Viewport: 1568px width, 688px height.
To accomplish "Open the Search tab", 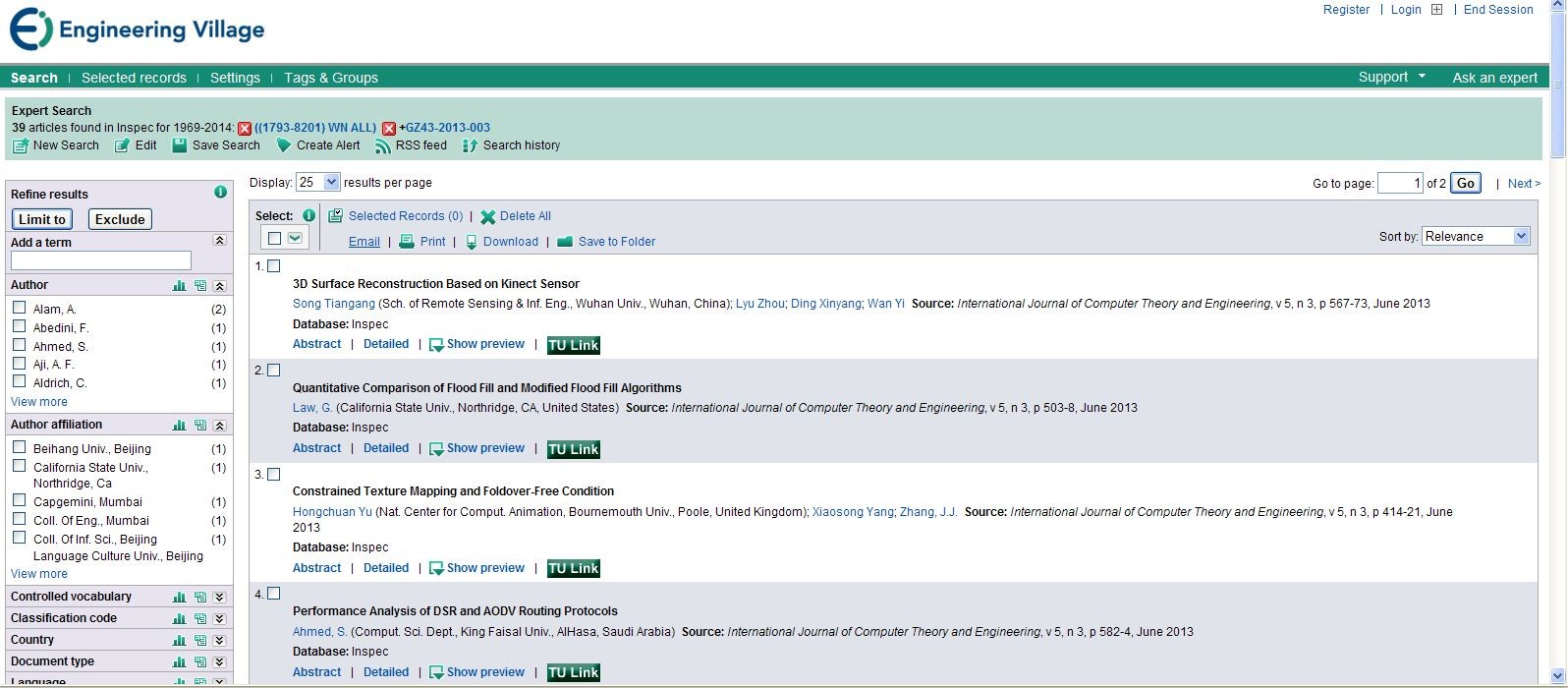I will (x=34, y=78).
